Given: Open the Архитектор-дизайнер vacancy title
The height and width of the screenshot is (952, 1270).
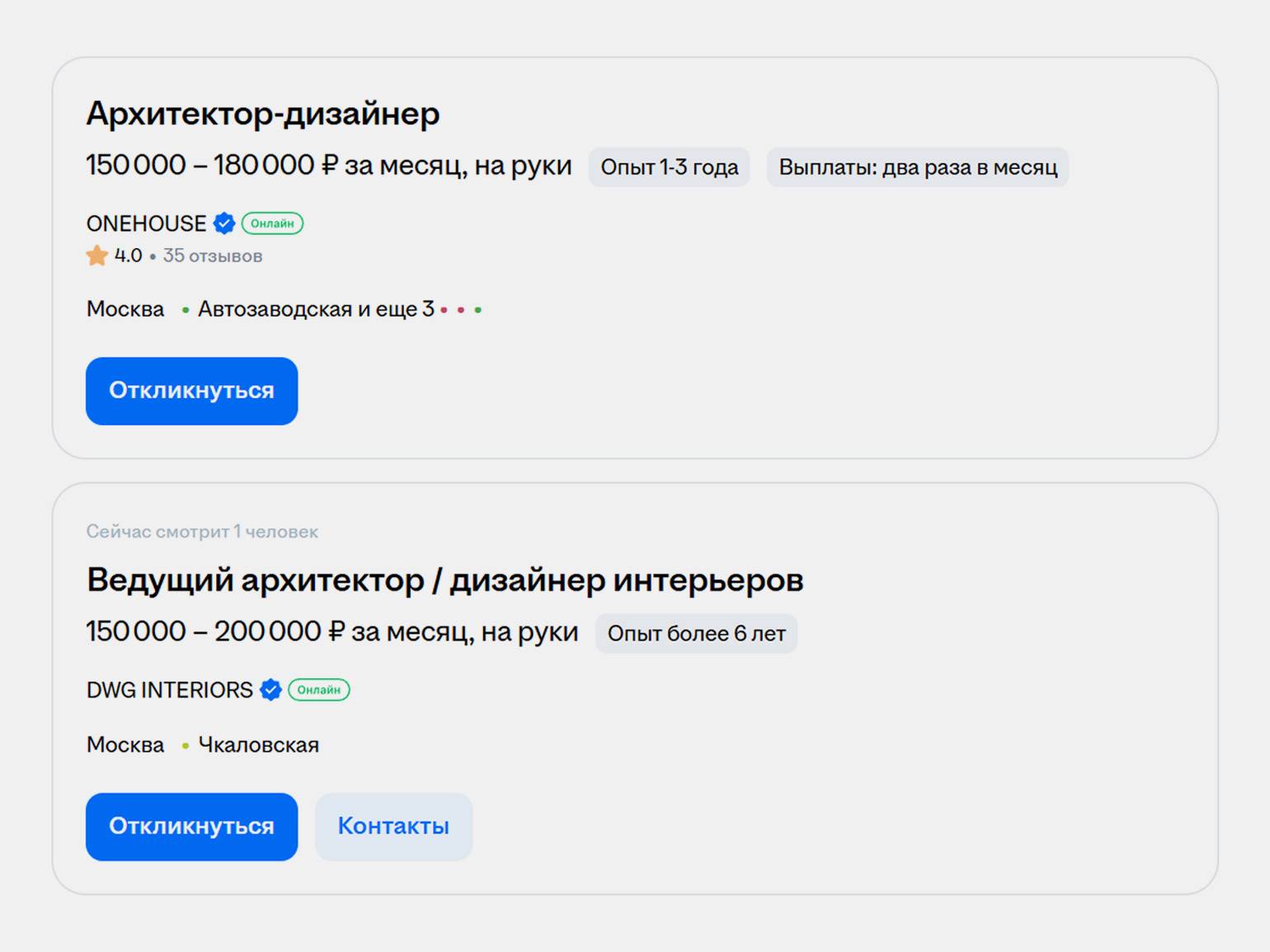Looking at the screenshot, I should 263,114.
